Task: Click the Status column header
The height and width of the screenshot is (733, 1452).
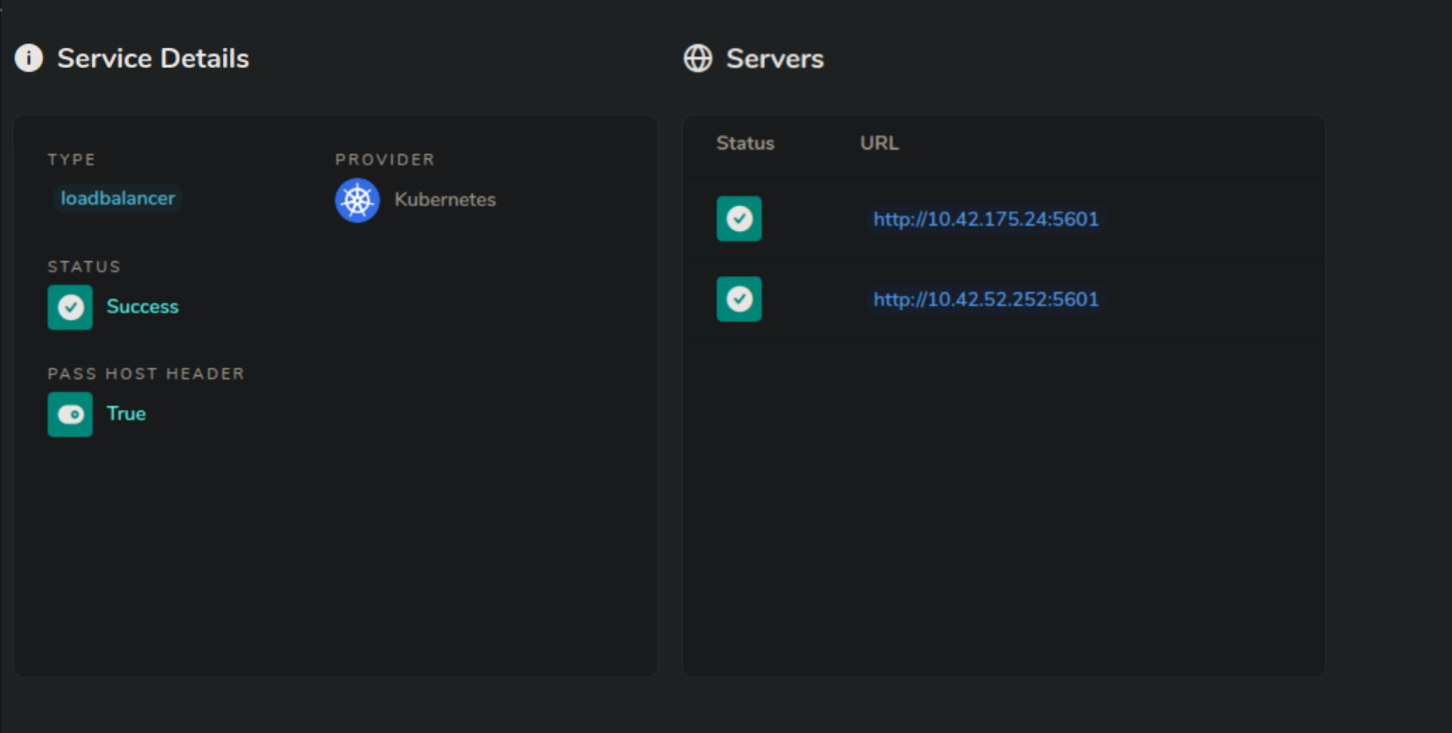Action: pos(745,143)
